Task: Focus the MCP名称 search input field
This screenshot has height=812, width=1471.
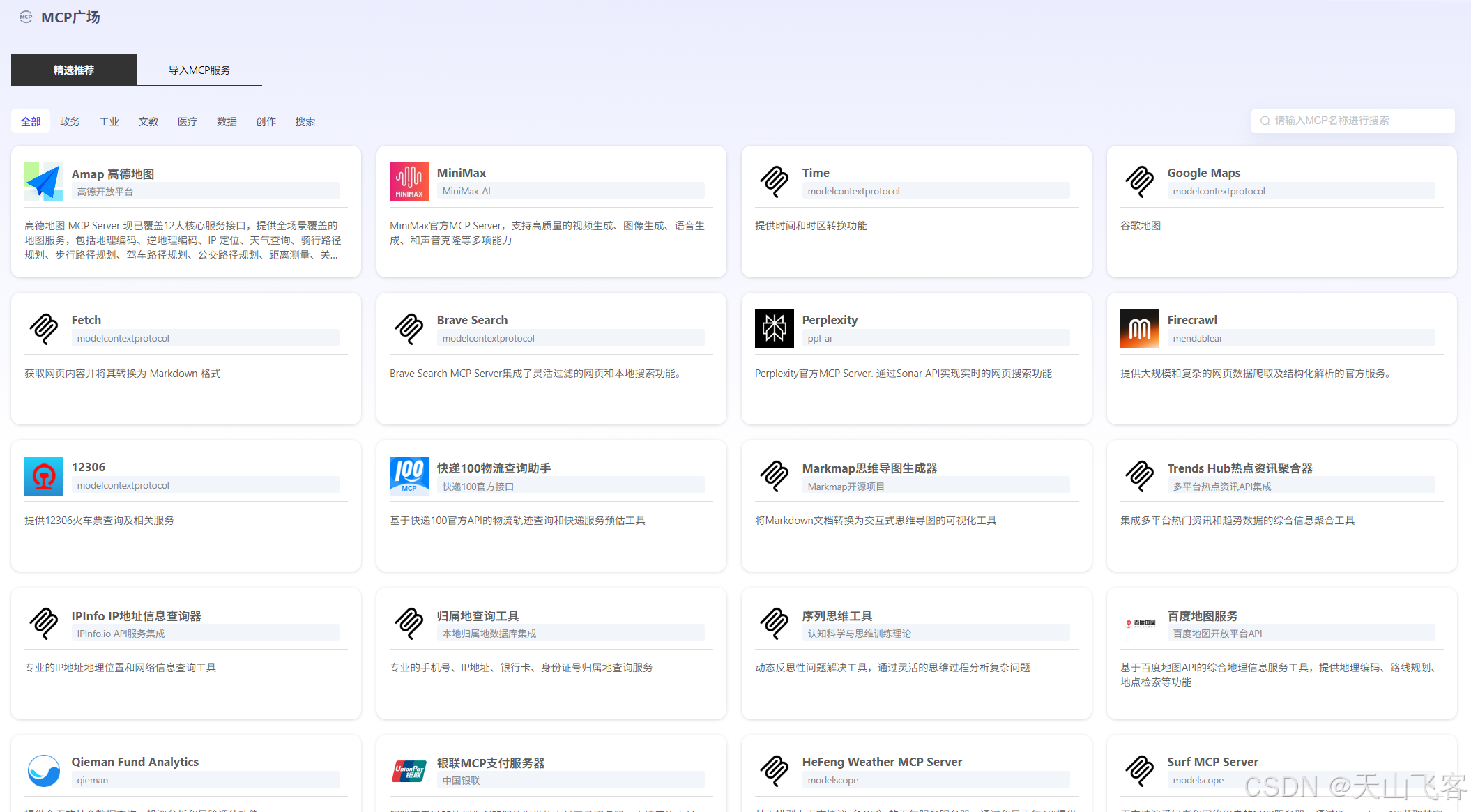Action: [1352, 121]
